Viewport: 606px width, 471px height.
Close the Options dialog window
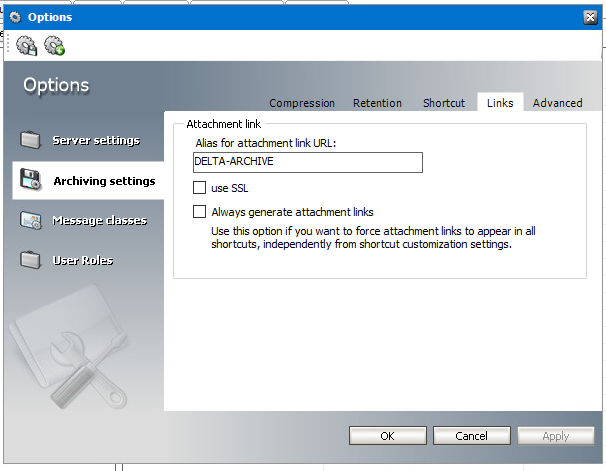(x=590, y=17)
